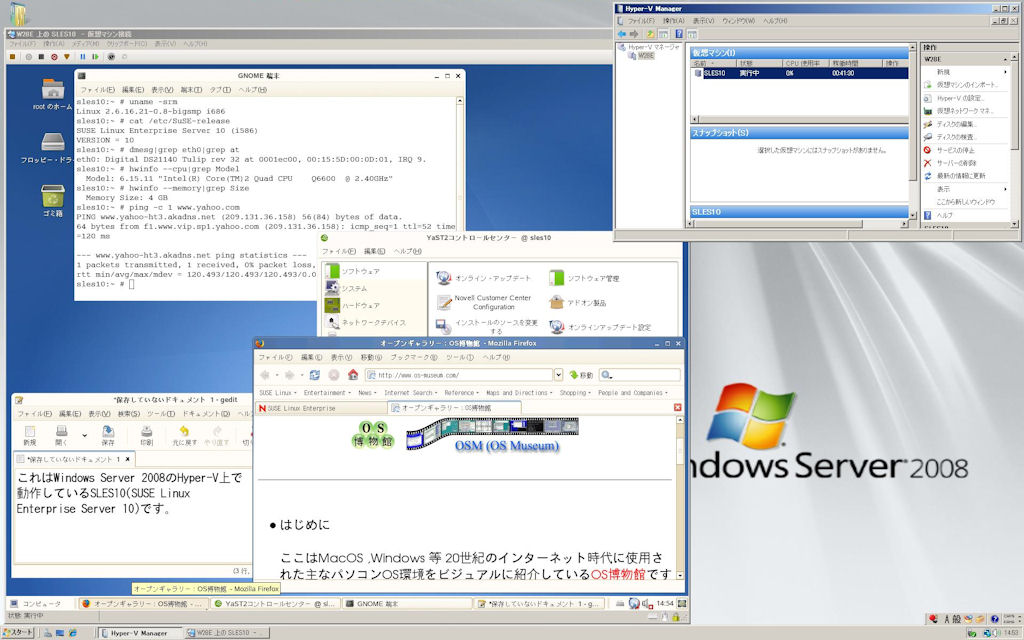Select the Hardware category in YaST sidebar
The height and width of the screenshot is (640, 1024).
352,305
